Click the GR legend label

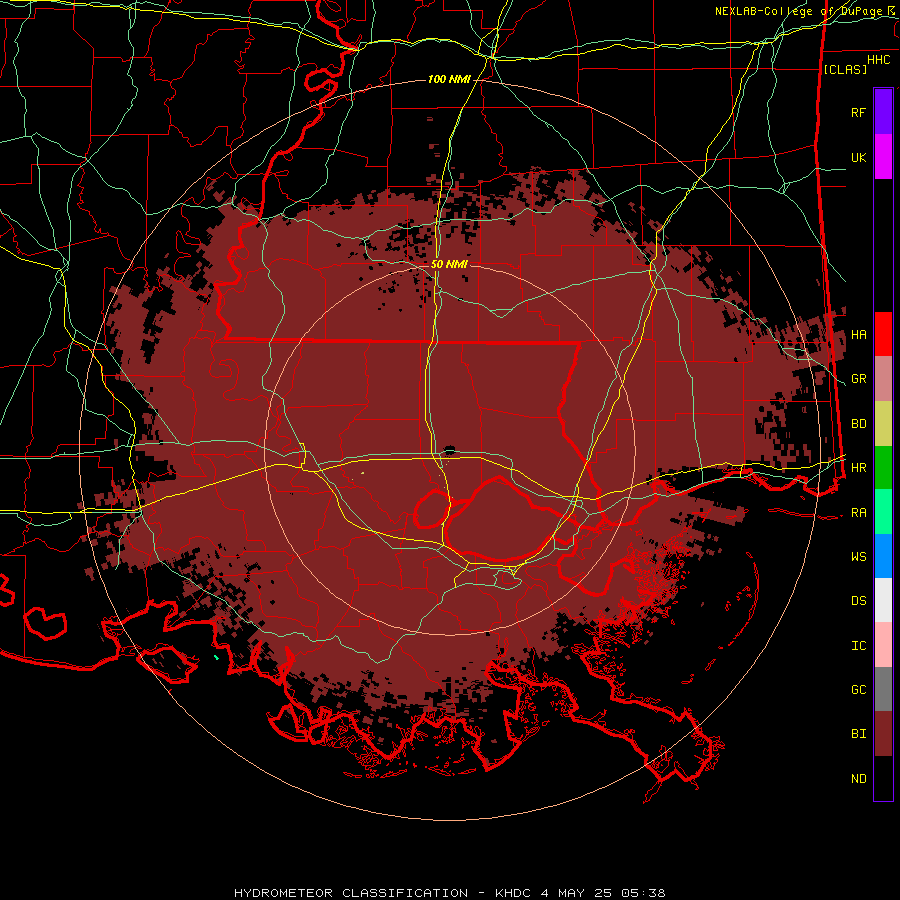pyautogui.click(x=858, y=379)
